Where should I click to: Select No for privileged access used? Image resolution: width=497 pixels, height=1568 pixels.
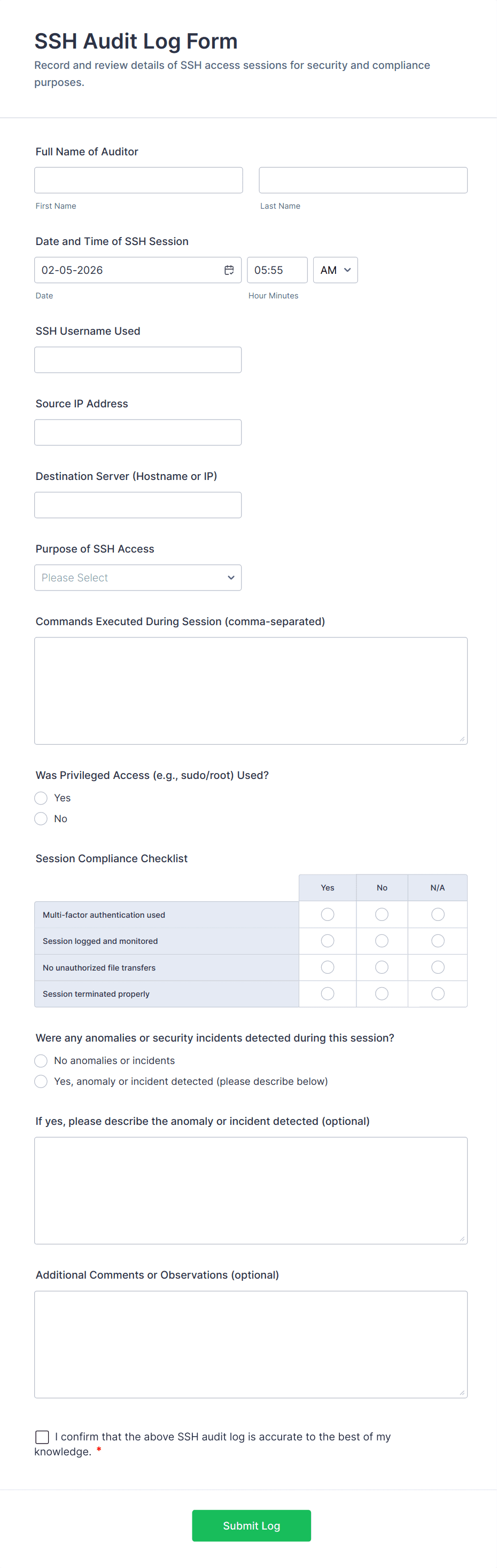coord(41,818)
